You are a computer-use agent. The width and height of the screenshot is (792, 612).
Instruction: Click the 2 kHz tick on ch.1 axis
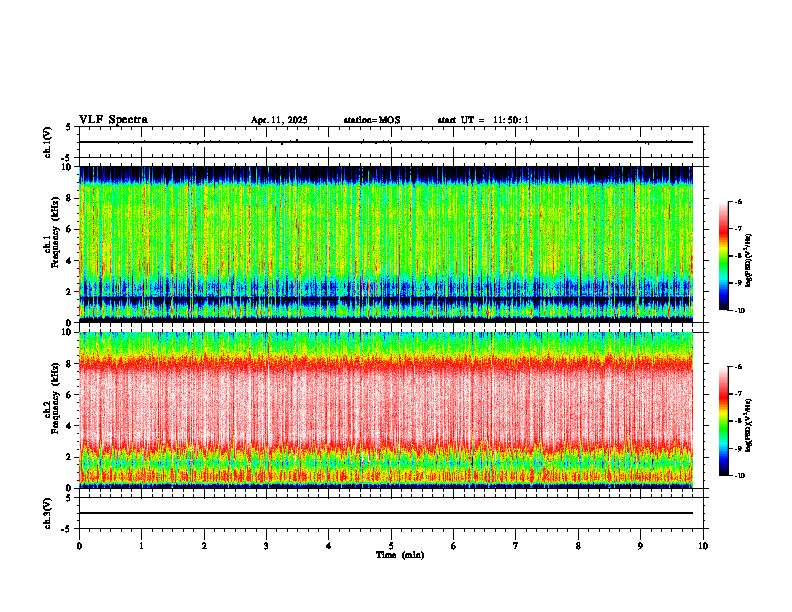pos(69,292)
